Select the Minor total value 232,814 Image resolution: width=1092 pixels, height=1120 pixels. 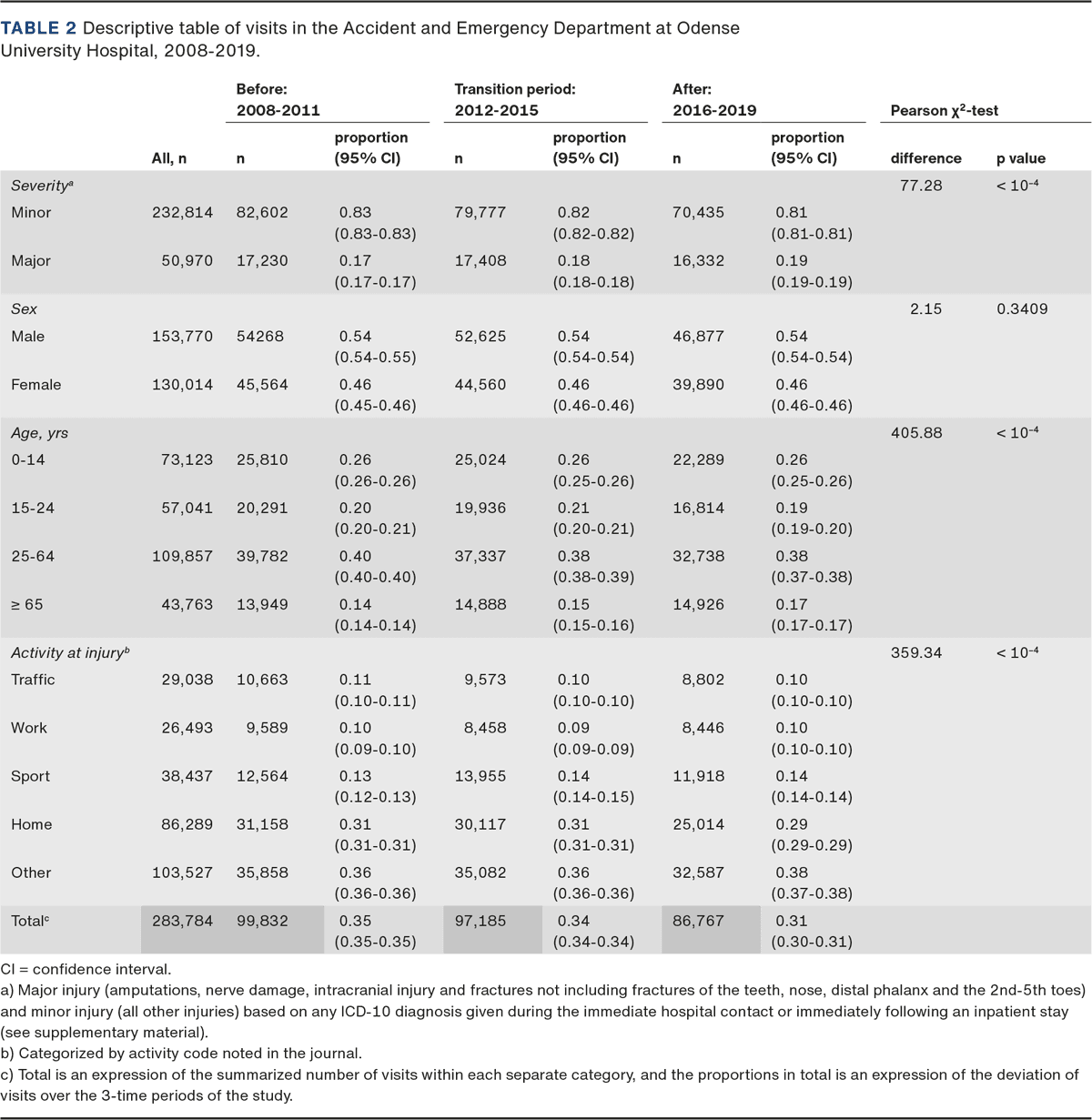(x=182, y=213)
